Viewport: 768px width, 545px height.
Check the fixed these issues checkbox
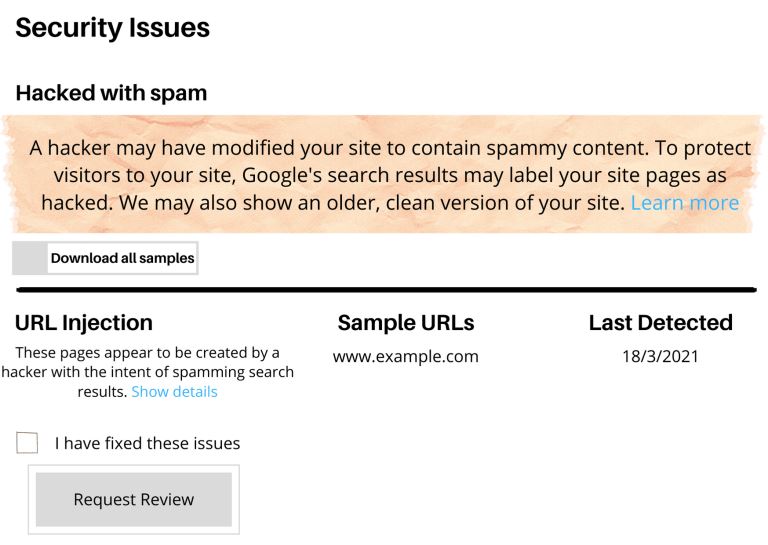27,443
